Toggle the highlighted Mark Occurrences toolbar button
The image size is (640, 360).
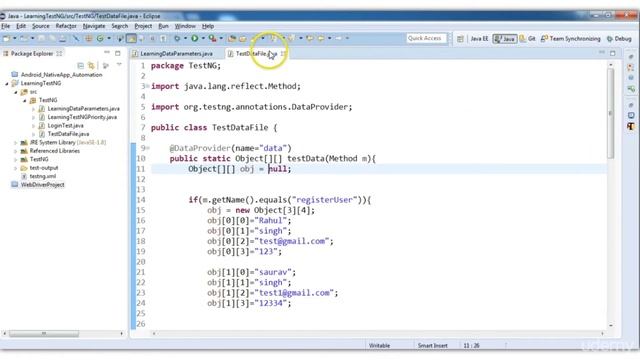[131, 38]
